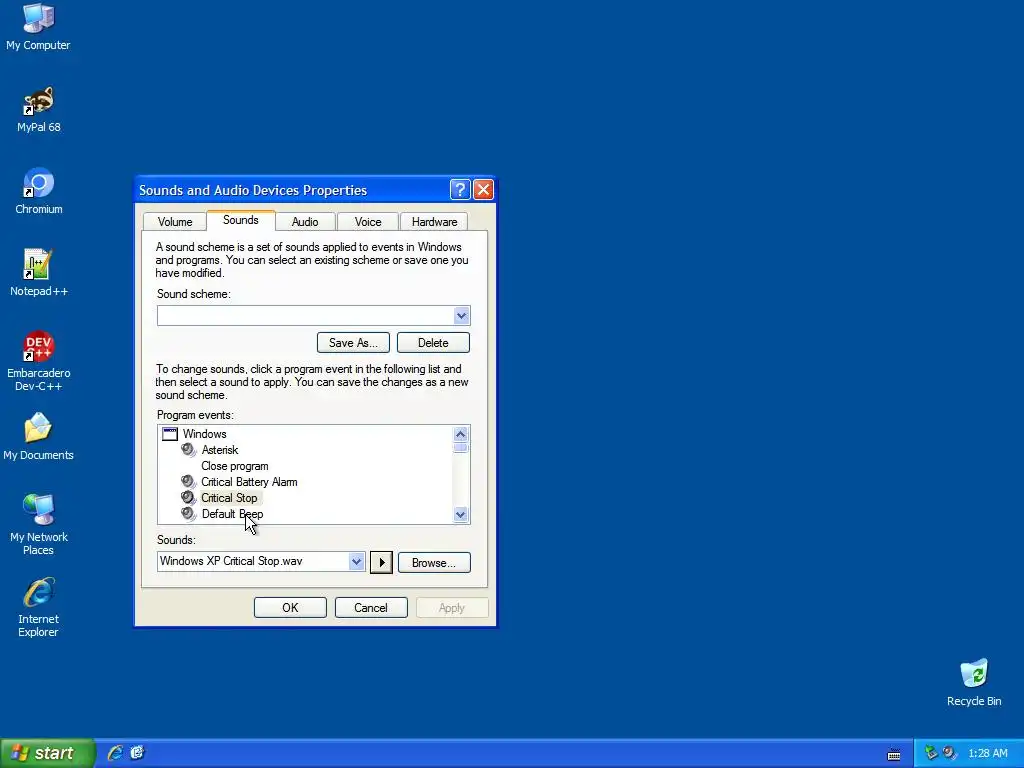1024x768 pixels.
Task: Click speaker icon beside Default Beep
Action: 189,513
